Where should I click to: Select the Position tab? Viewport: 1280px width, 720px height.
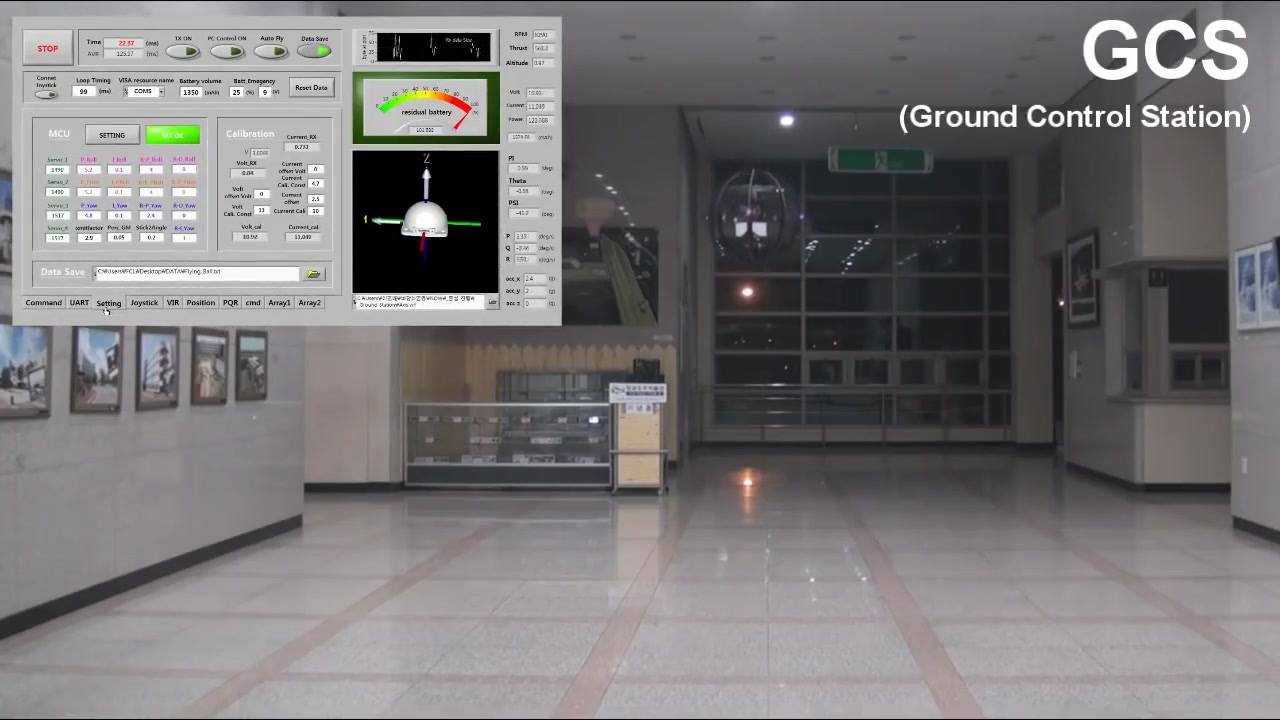[x=200, y=303]
